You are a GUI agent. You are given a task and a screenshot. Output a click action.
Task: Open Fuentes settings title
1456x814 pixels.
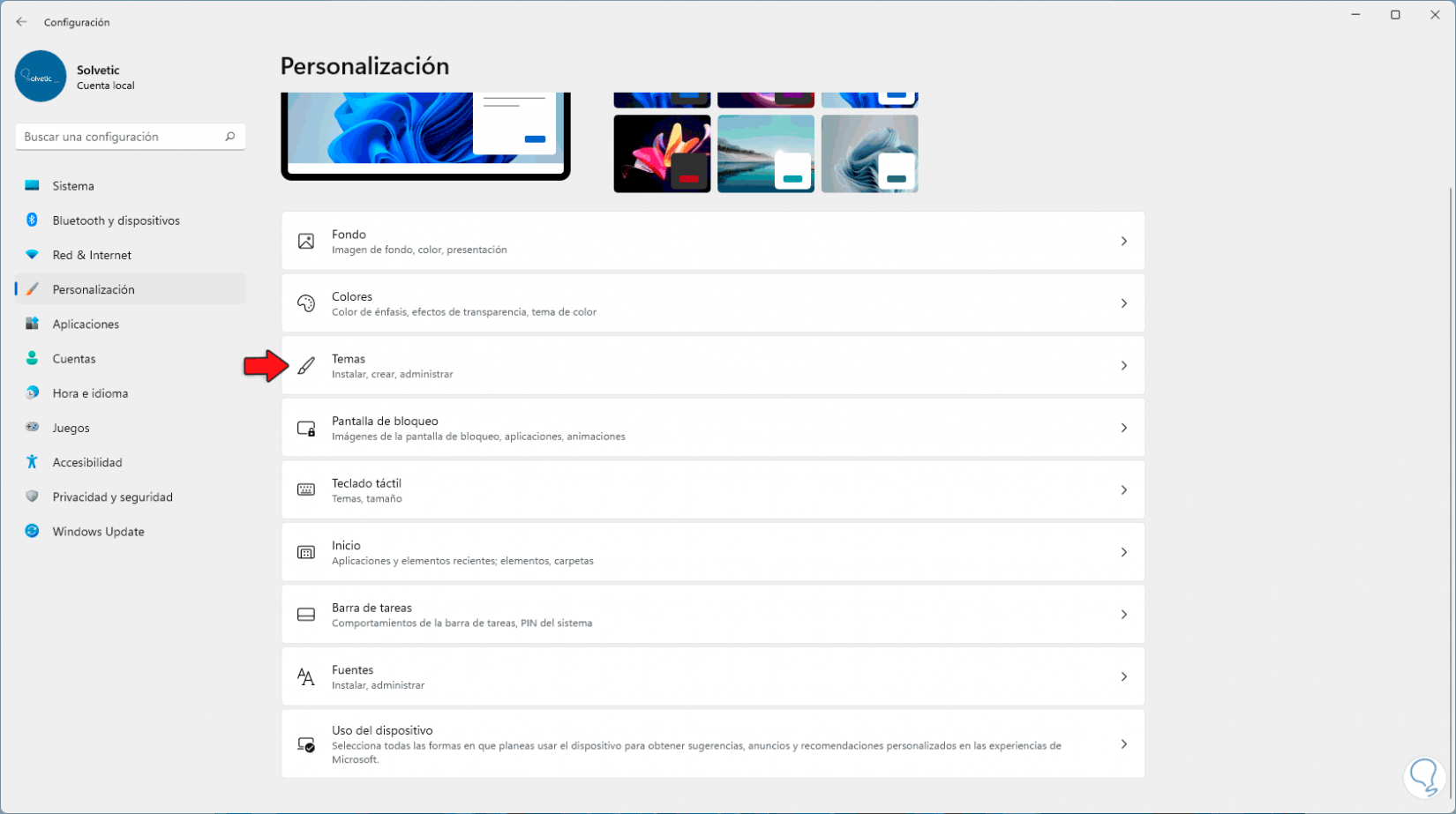[352, 669]
